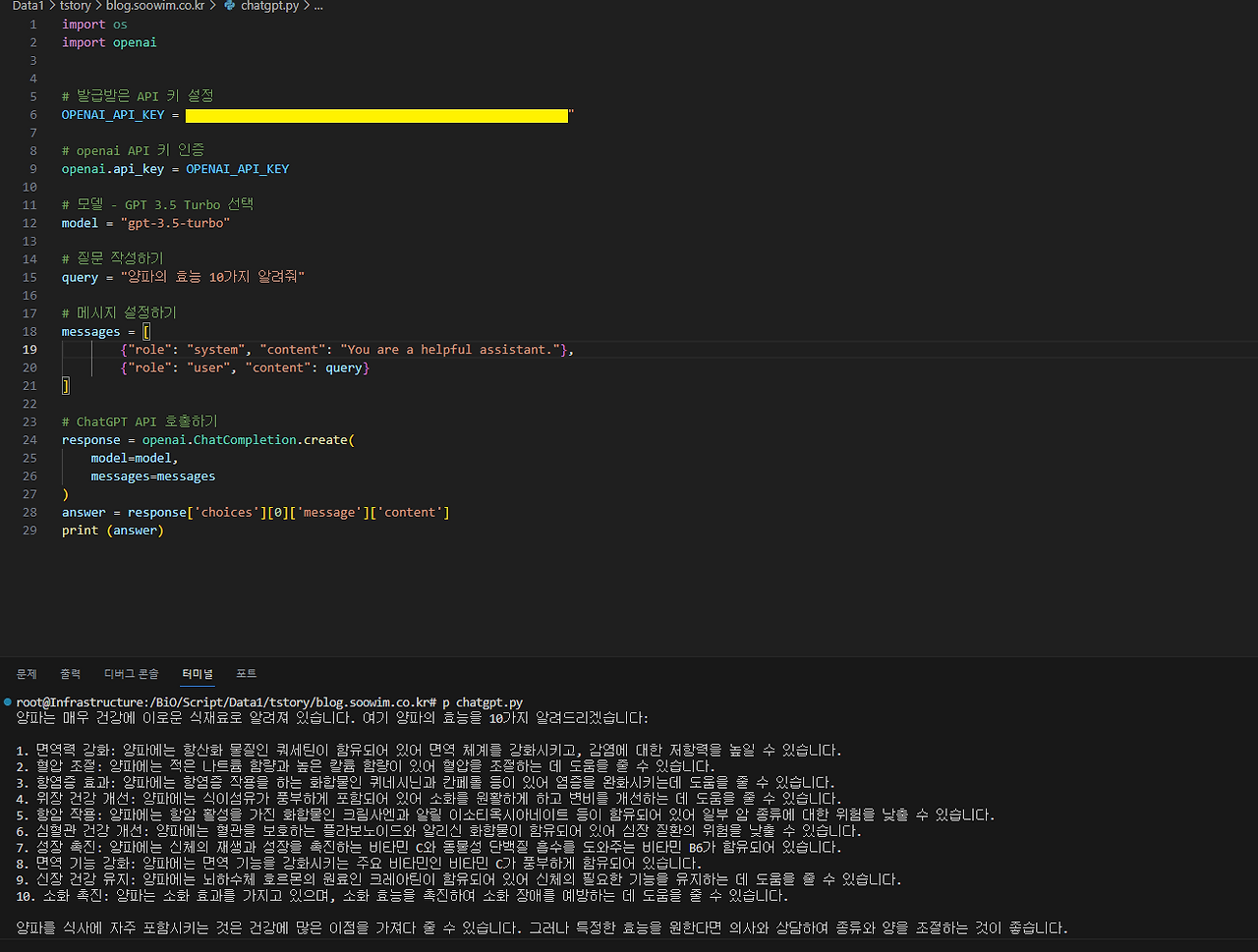Click the blue terminal status dot indicator
This screenshot has height=952, width=1258.
click(x=8, y=702)
